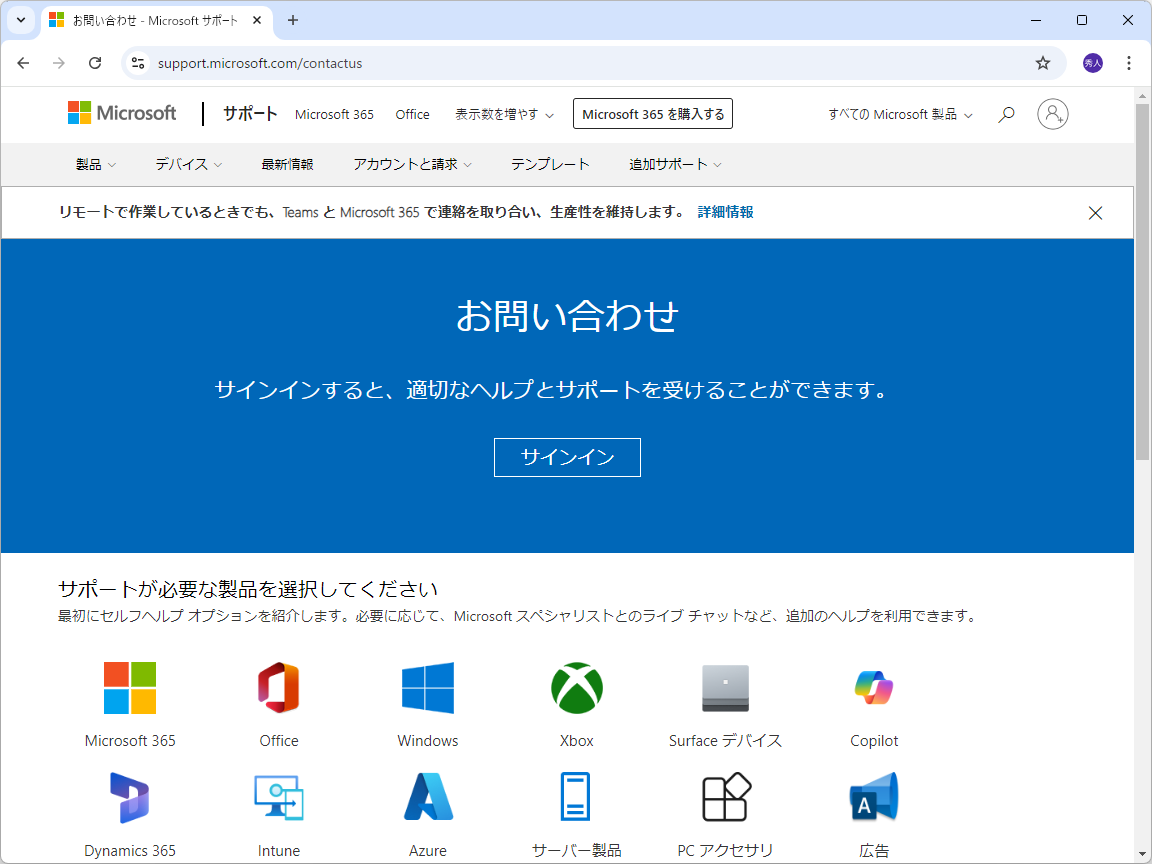This screenshot has height=864, width=1152.
Task: Choose the Windows product icon
Action: point(427,688)
